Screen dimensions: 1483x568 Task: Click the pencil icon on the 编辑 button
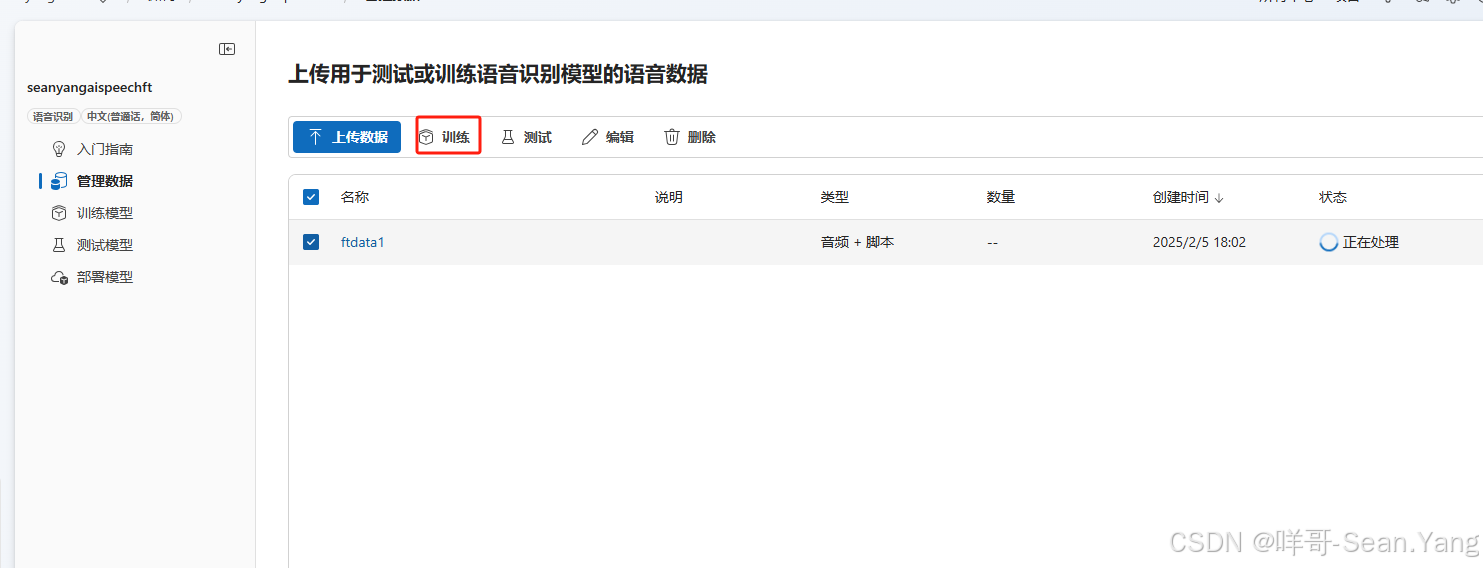tap(590, 137)
